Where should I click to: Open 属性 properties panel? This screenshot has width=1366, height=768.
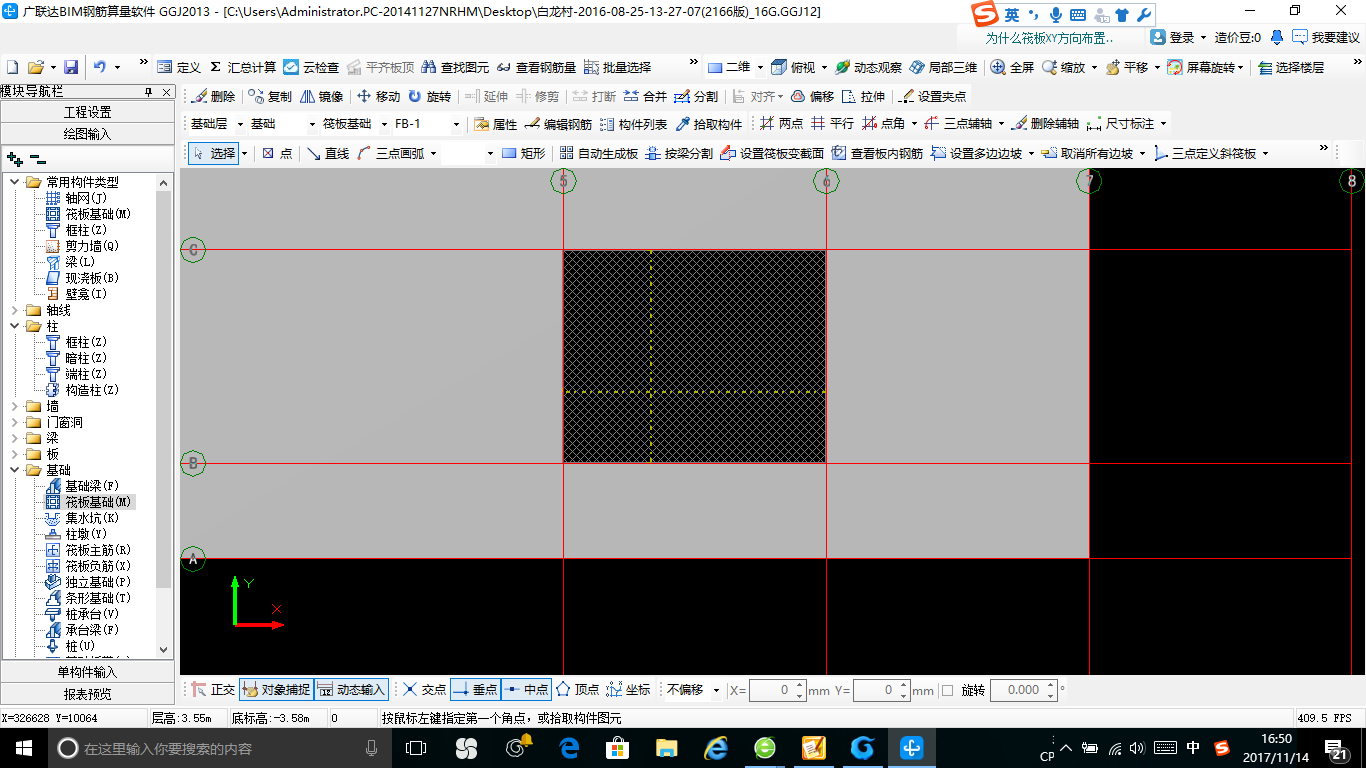pyautogui.click(x=495, y=124)
